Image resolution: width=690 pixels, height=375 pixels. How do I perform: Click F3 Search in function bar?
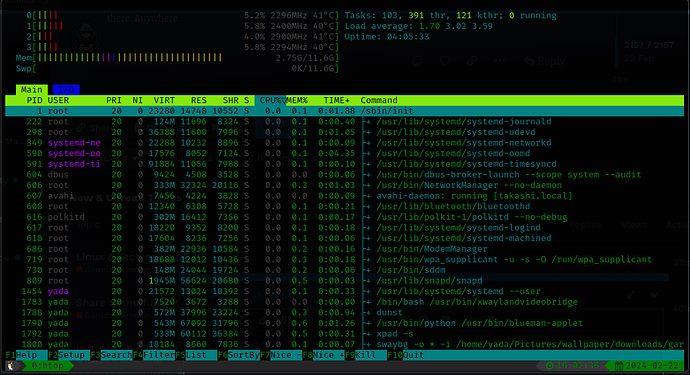coord(112,355)
